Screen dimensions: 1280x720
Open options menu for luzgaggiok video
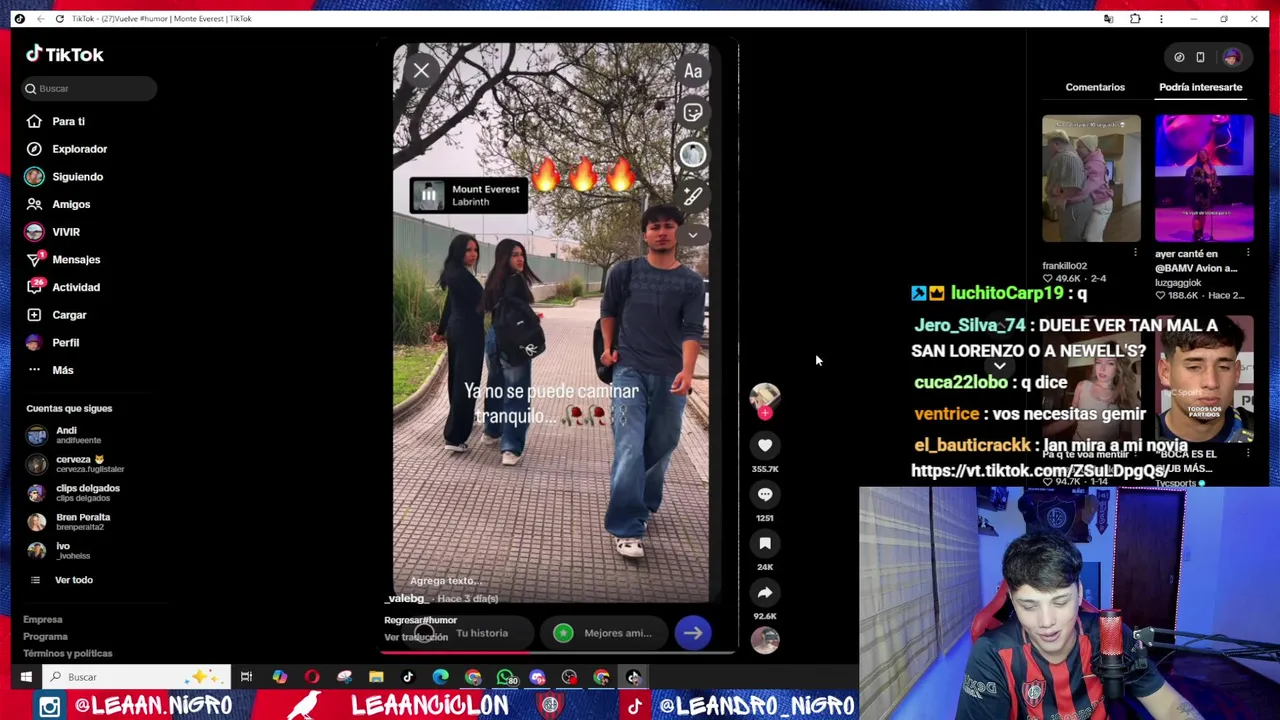click(x=1248, y=253)
